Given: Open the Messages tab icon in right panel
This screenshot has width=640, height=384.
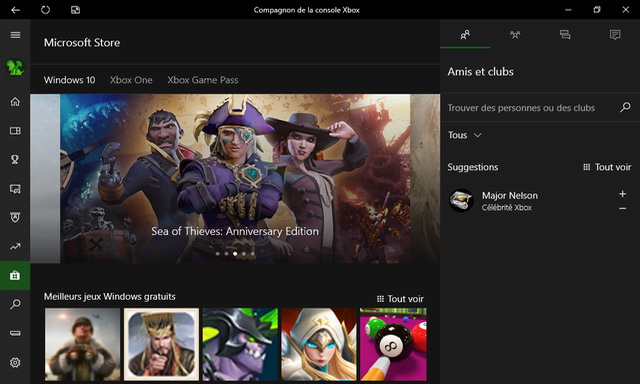Looking at the screenshot, I should pos(565,35).
